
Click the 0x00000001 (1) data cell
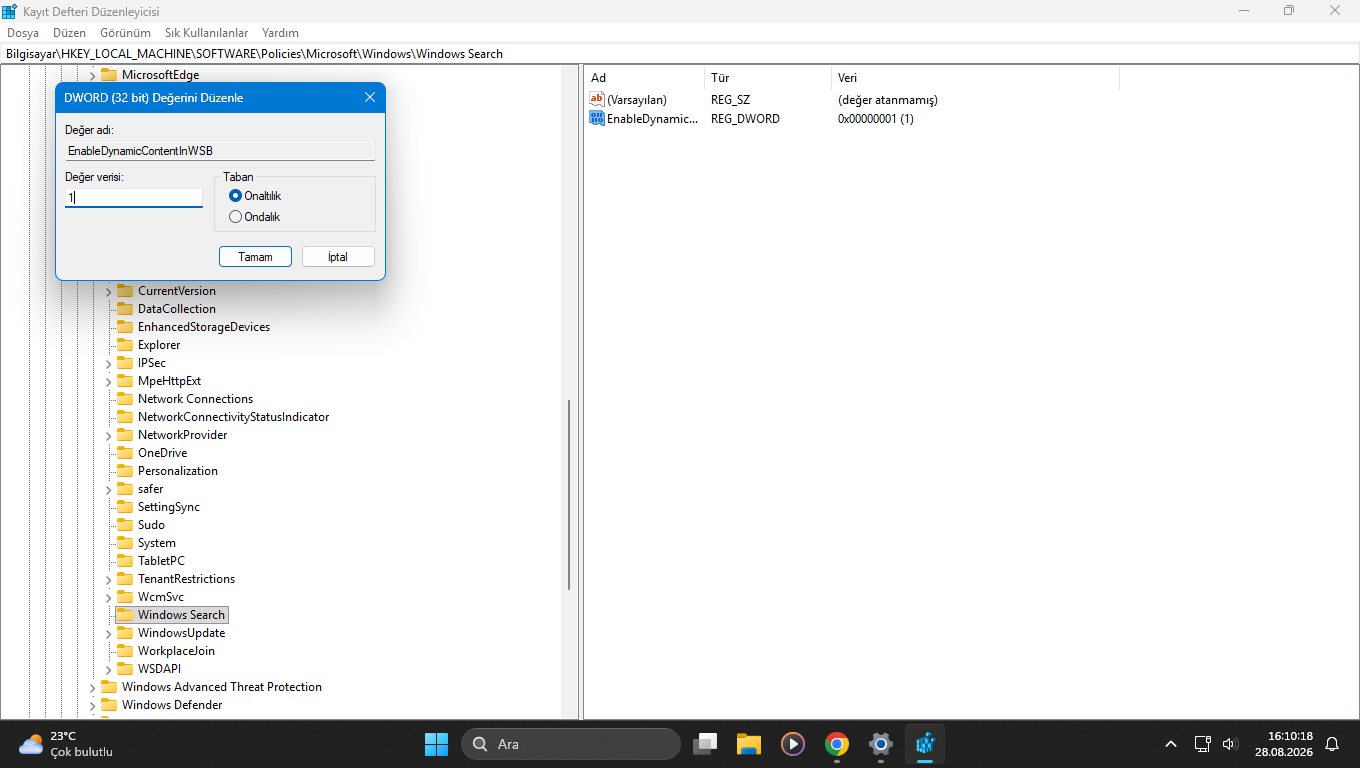coord(876,119)
